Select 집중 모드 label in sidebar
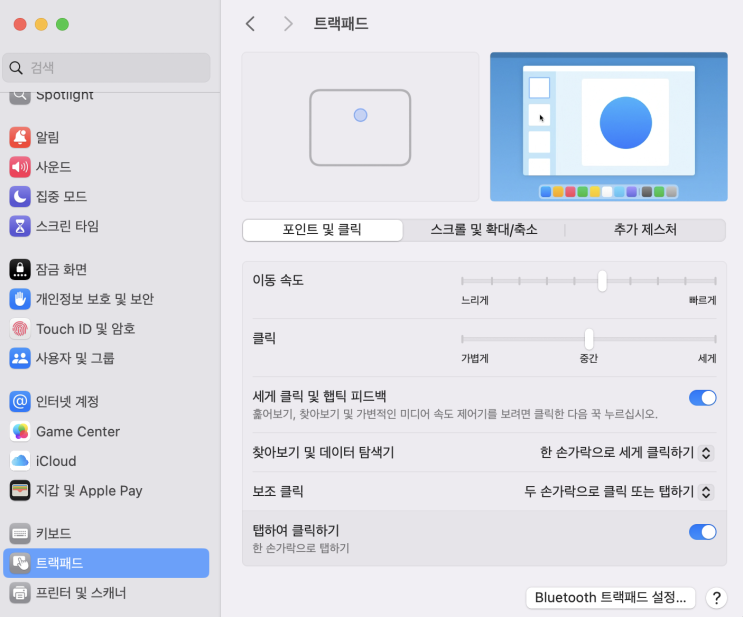 tap(62, 197)
